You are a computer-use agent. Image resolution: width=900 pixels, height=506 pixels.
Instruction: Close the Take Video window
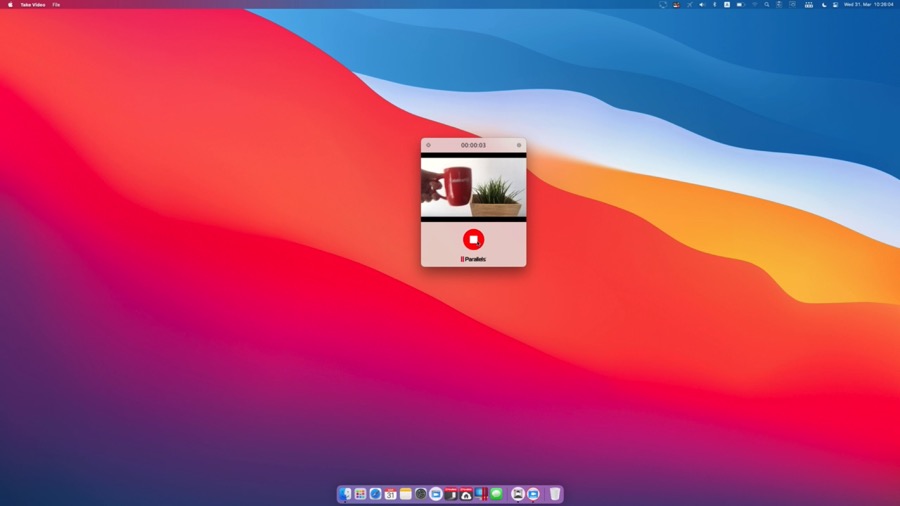tap(428, 145)
